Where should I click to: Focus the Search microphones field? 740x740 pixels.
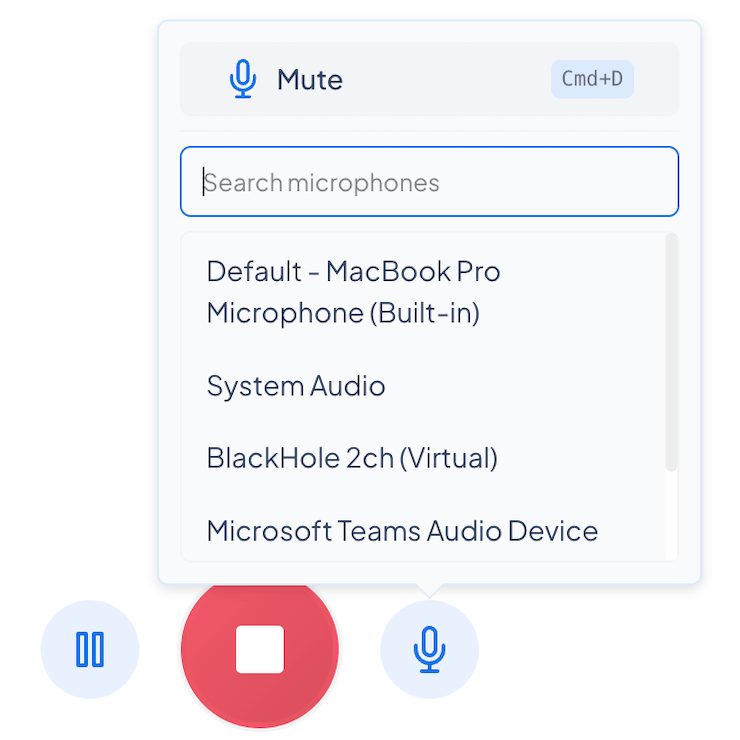[x=429, y=182]
